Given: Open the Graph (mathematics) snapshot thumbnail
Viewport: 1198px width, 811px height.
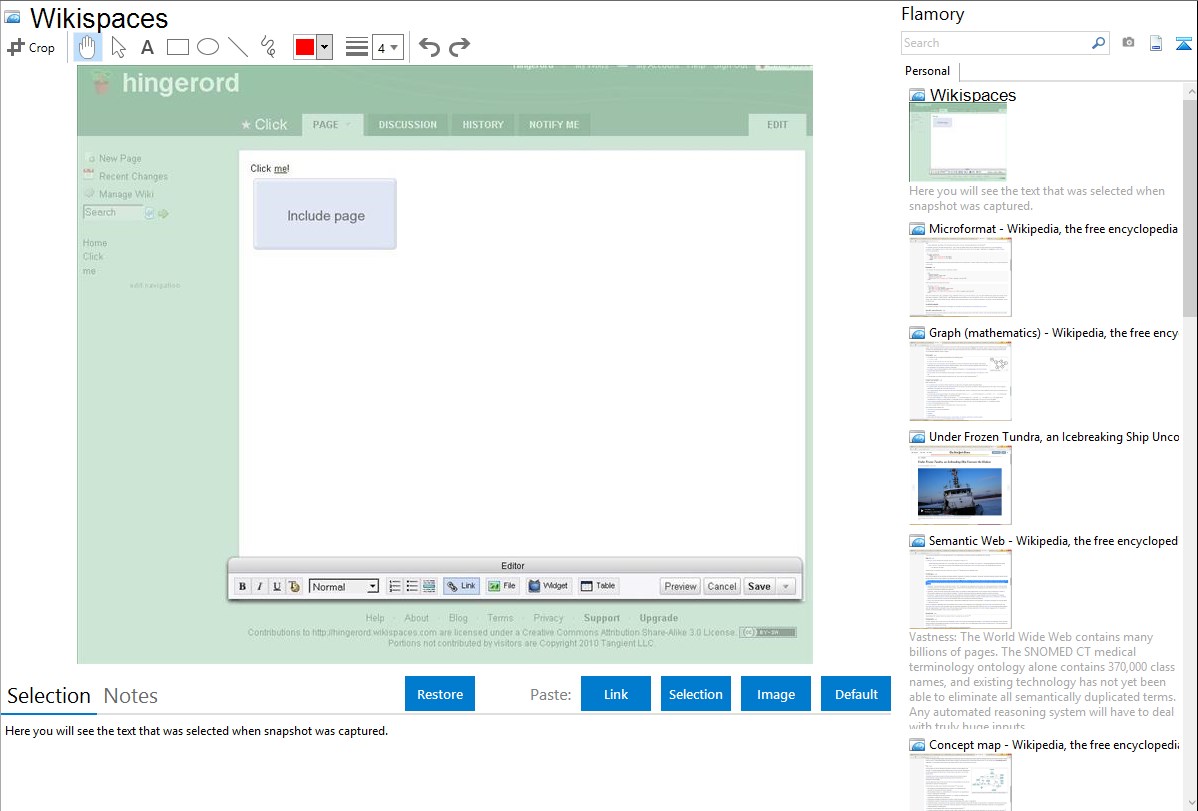Looking at the screenshot, I should (960, 381).
